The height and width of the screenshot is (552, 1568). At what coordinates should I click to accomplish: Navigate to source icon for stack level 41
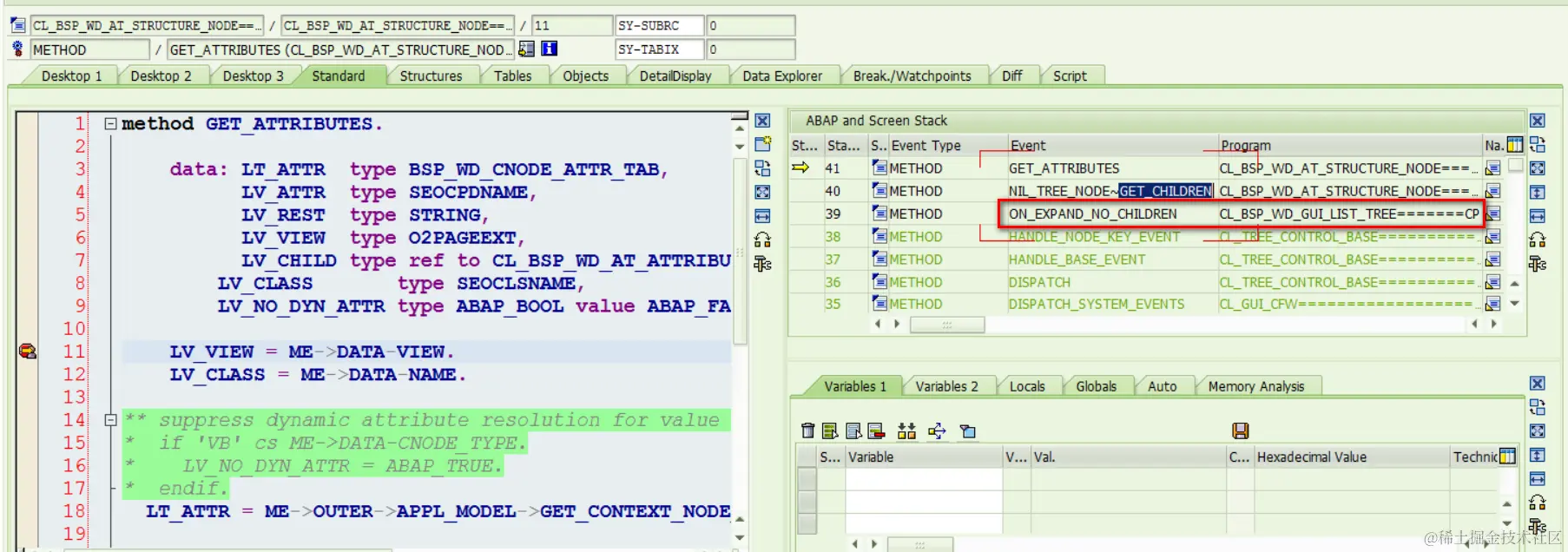(x=1492, y=168)
